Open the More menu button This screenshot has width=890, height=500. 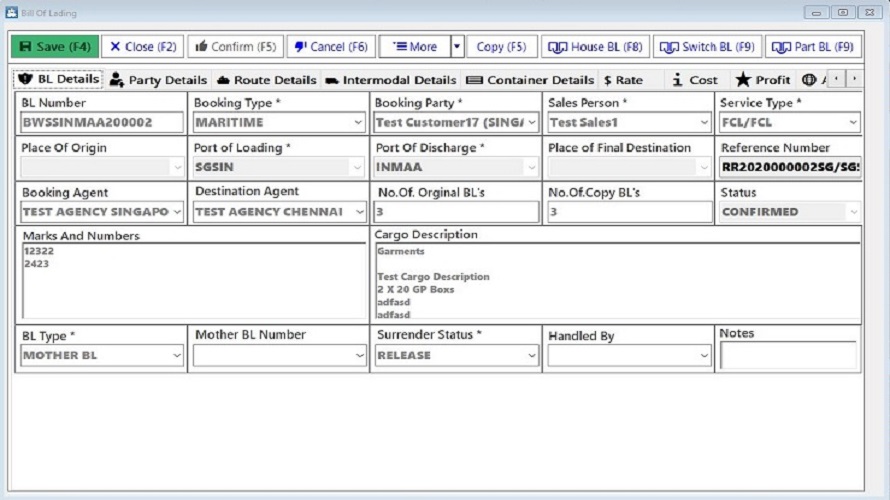[414, 47]
